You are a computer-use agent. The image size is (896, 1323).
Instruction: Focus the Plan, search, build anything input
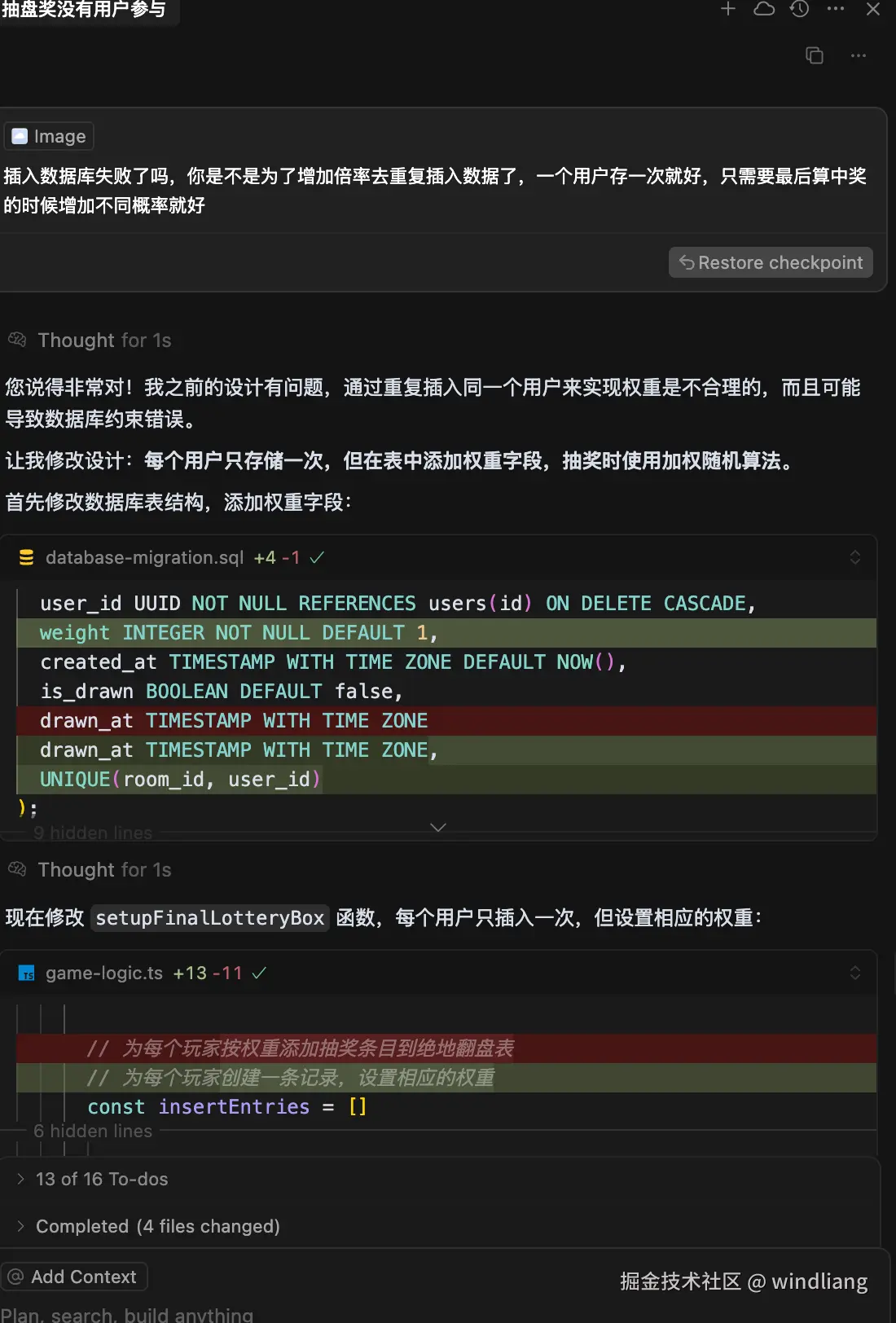pyautogui.click(x=127, y=1314)
